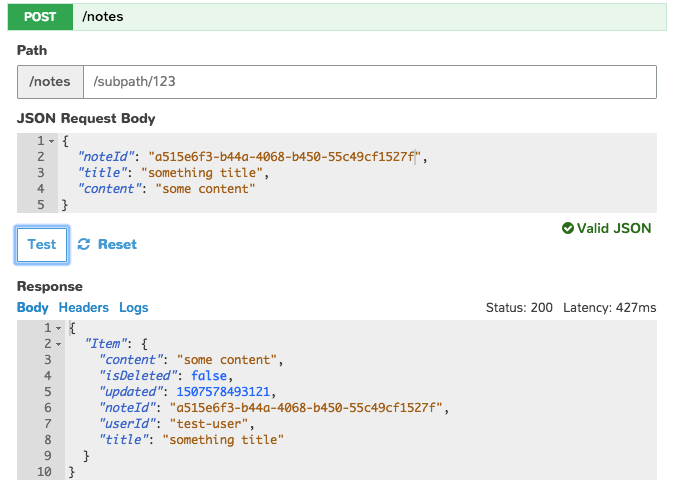Open the Logs response tab

133,307
